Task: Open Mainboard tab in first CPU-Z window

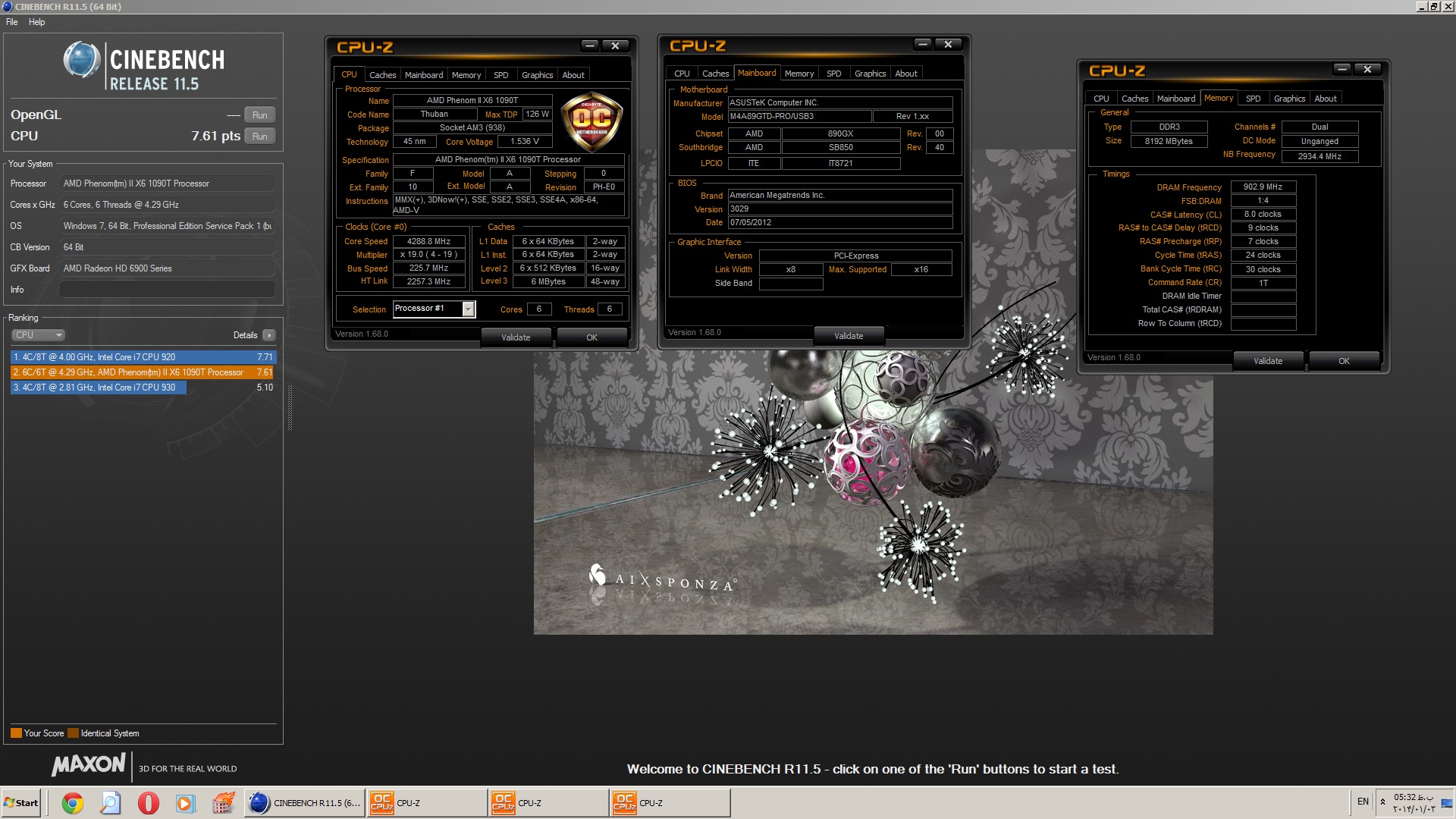Action: tap(424, 75)
